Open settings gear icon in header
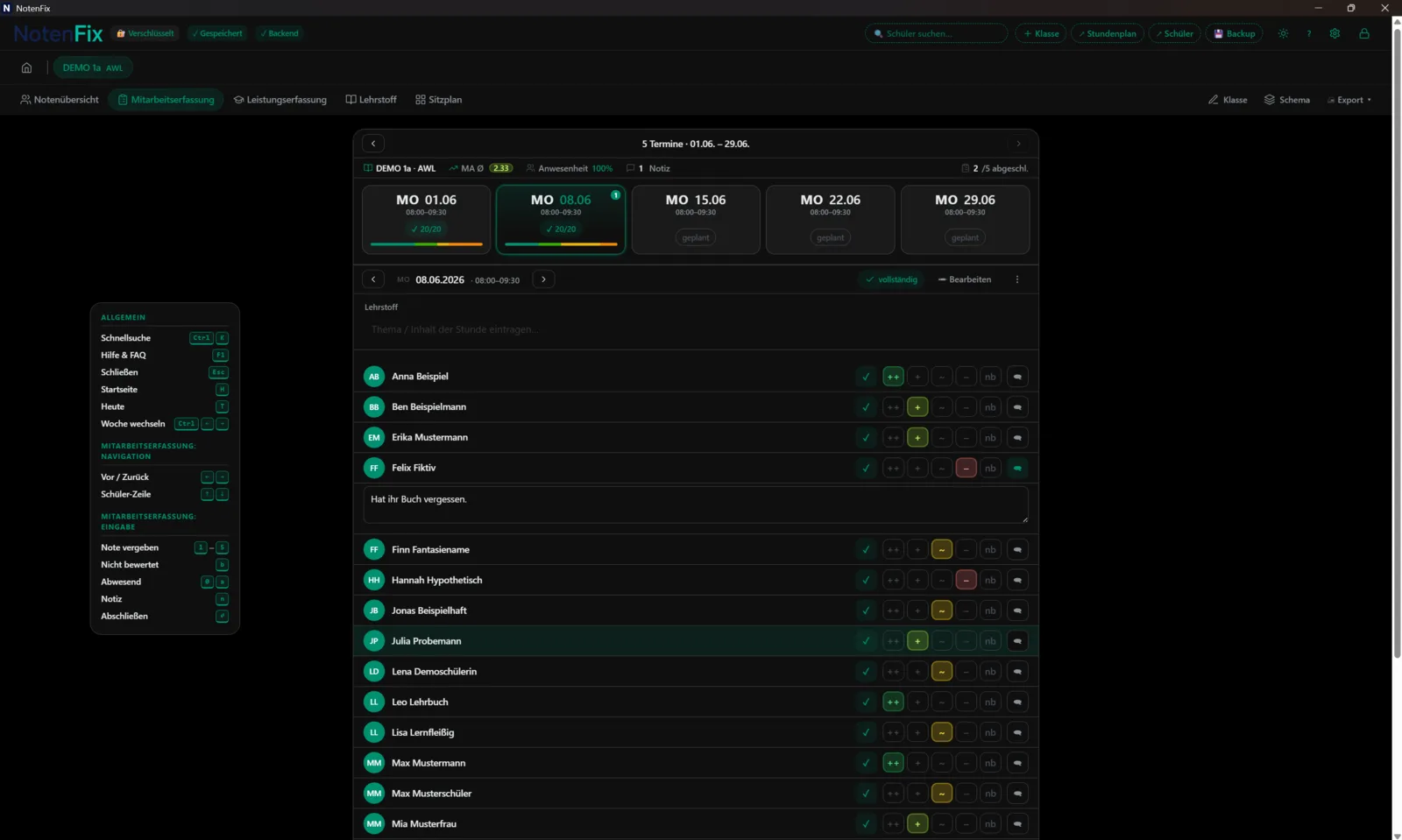The width and height of the screenshot is (1402, 840). (1335, 33)
